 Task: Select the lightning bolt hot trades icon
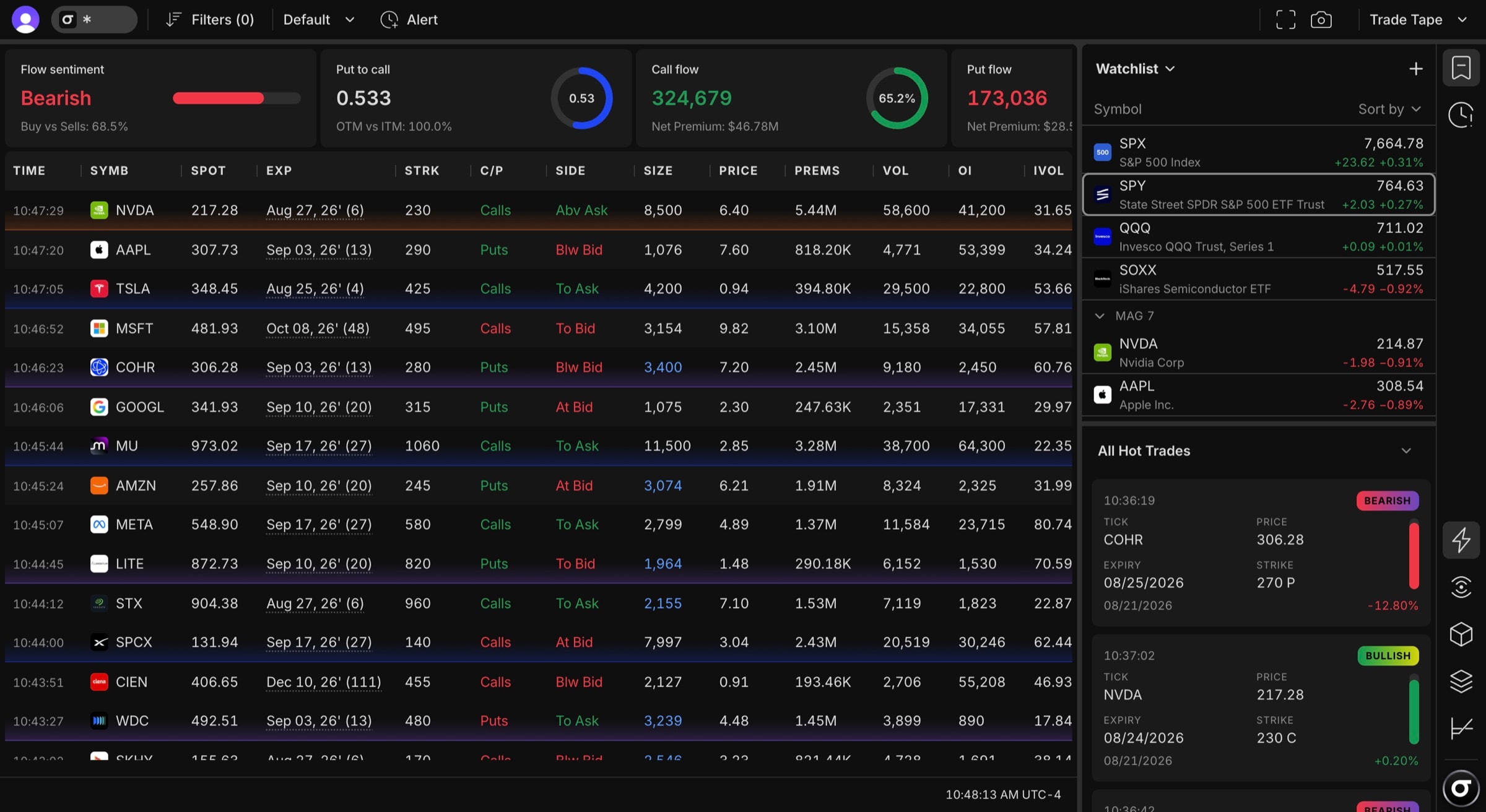[x=1461, y=540]
